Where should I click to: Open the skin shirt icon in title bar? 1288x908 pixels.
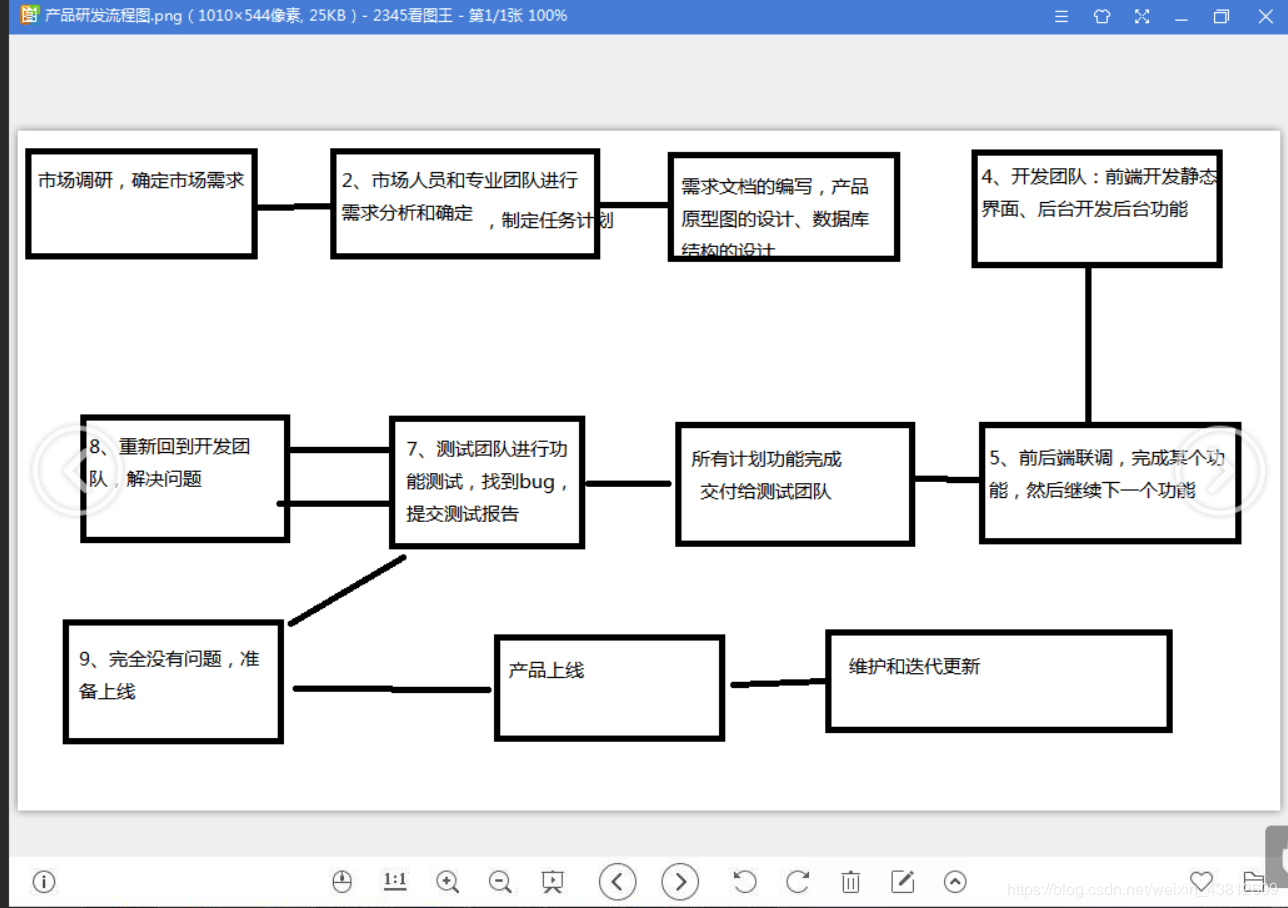coord(1102,16)
